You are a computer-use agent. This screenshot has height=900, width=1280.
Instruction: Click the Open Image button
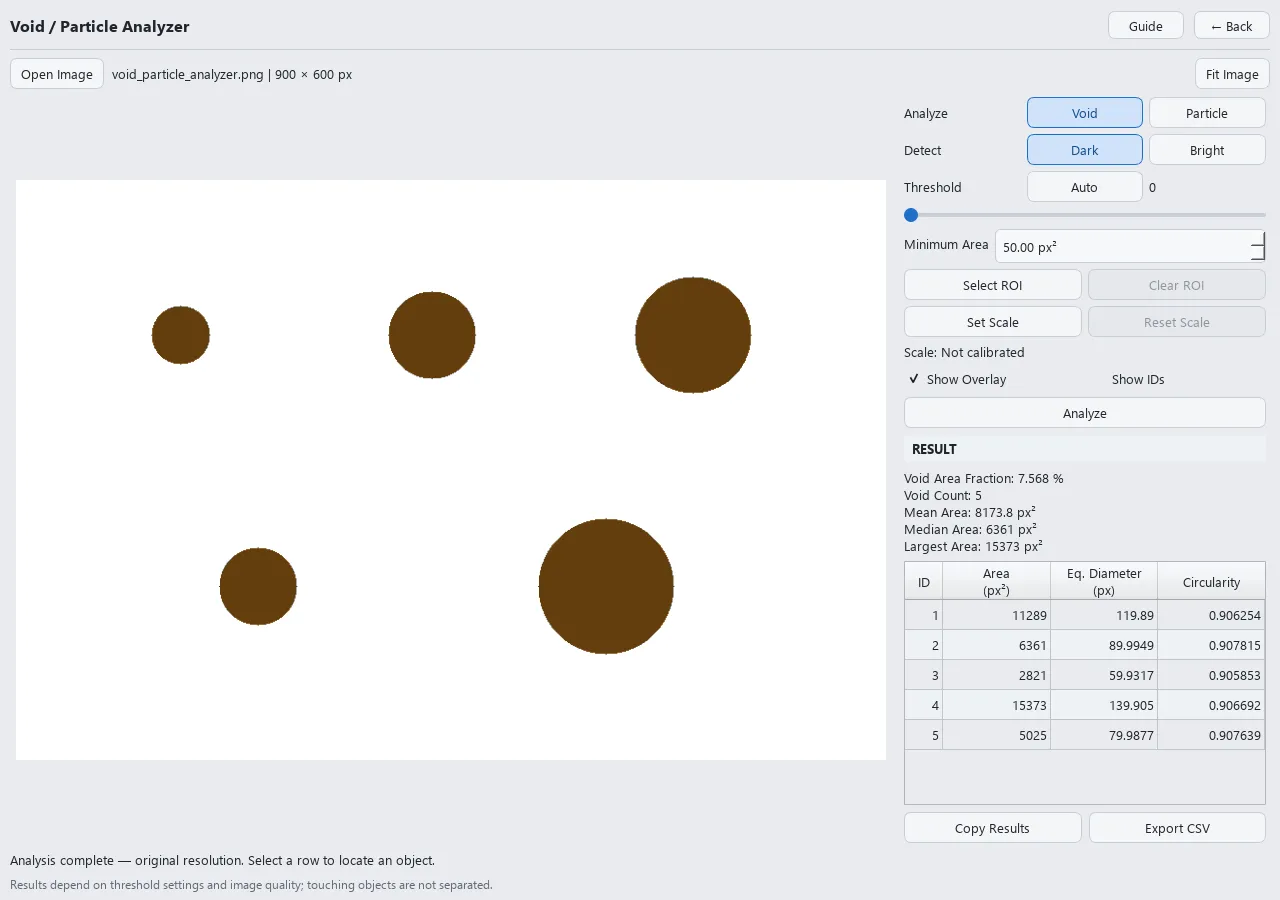coord(57,74)
